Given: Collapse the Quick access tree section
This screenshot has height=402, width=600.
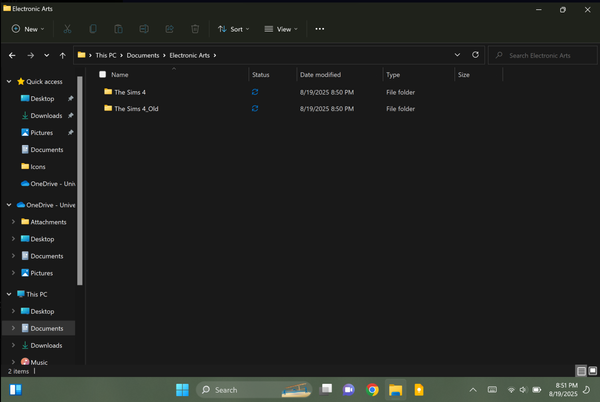Looking at the screenshot, I should (x=11, y=81).
